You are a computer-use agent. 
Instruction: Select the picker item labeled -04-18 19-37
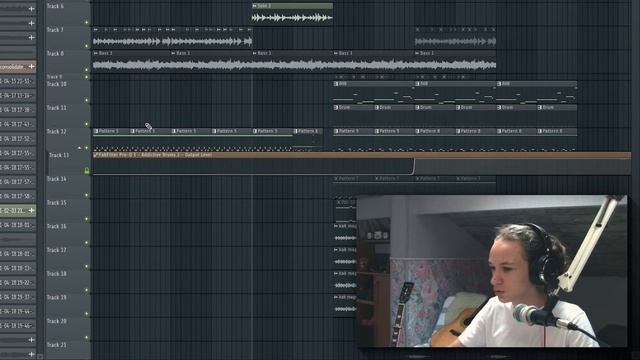click(x=18, y=297)
